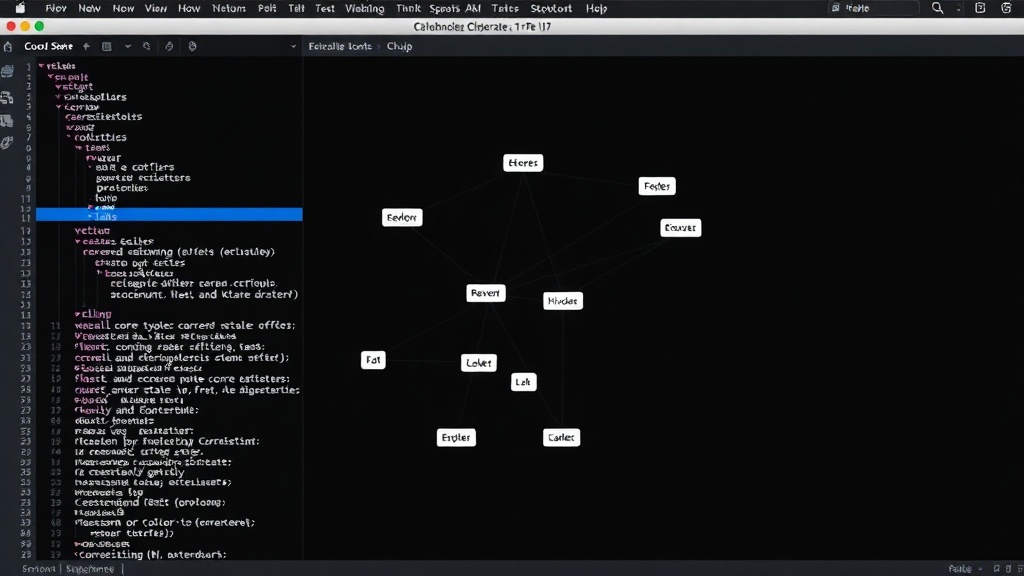Select the Ergler graph node

pyautogui.click(x=456, y=438)
